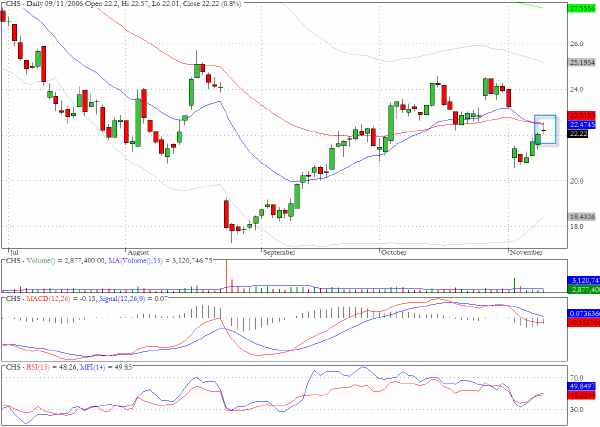
Task: Click the 26.0 price axis value
Action: click(577, 44)
